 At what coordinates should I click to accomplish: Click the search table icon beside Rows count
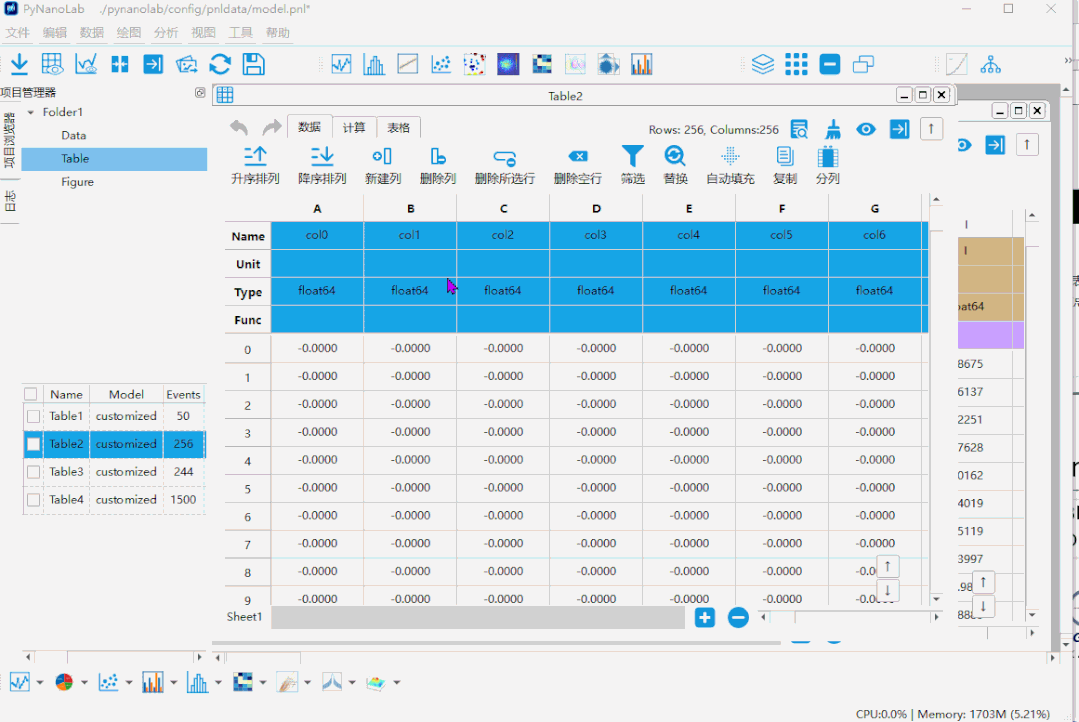pos(799,129)
